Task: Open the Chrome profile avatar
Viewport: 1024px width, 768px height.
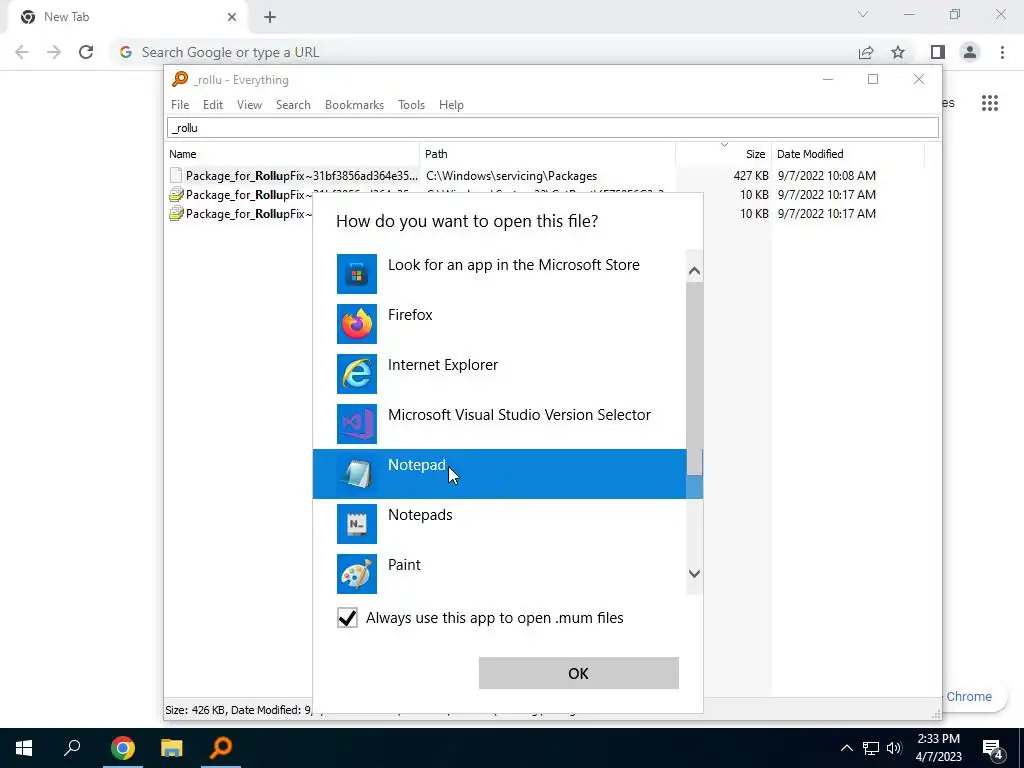Action: (x=970, y=52)
